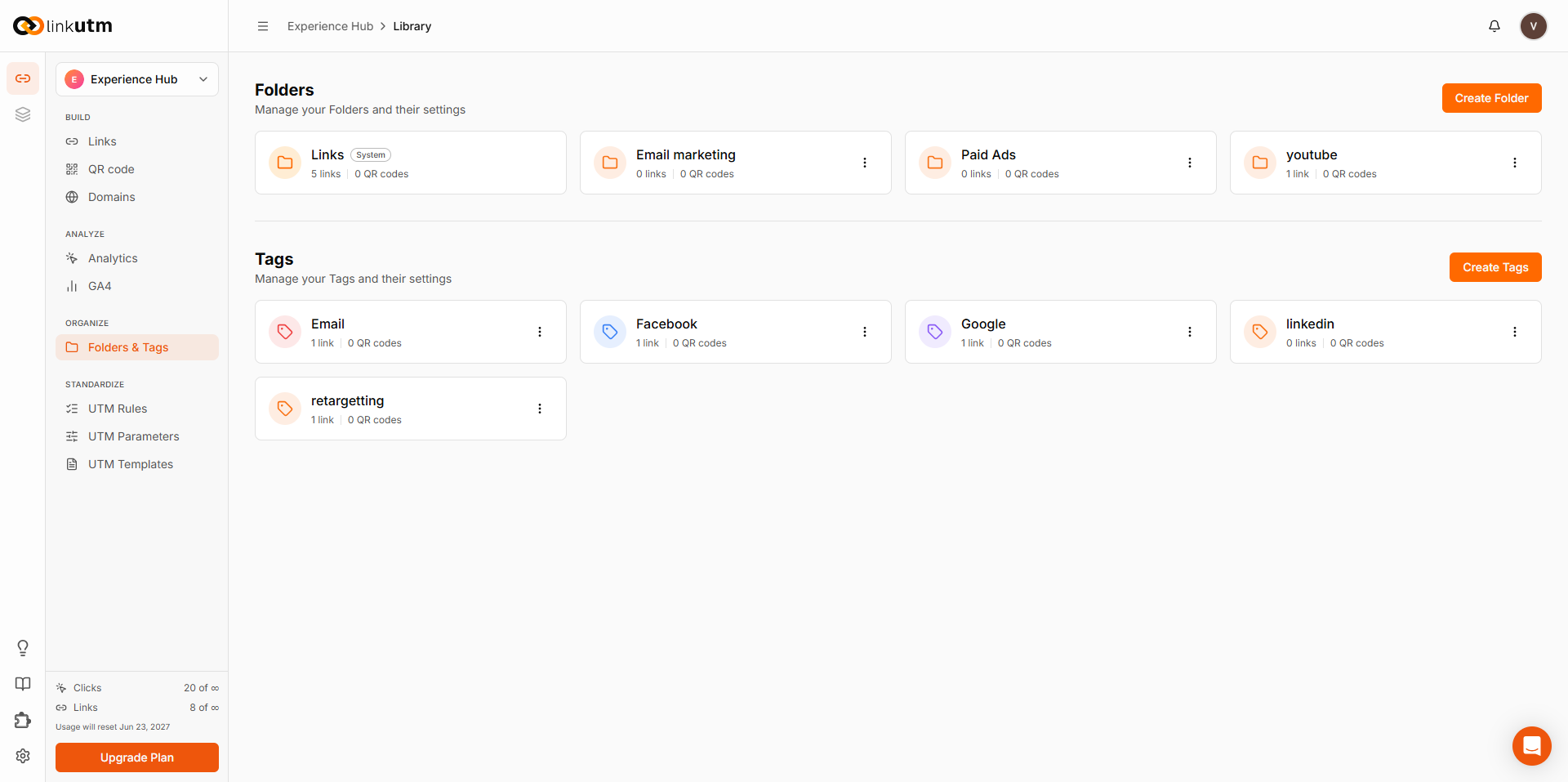1568x782 pixels.
Task: Click Experience Hub breadcrumb link
Action: click(x=330, y=26)
